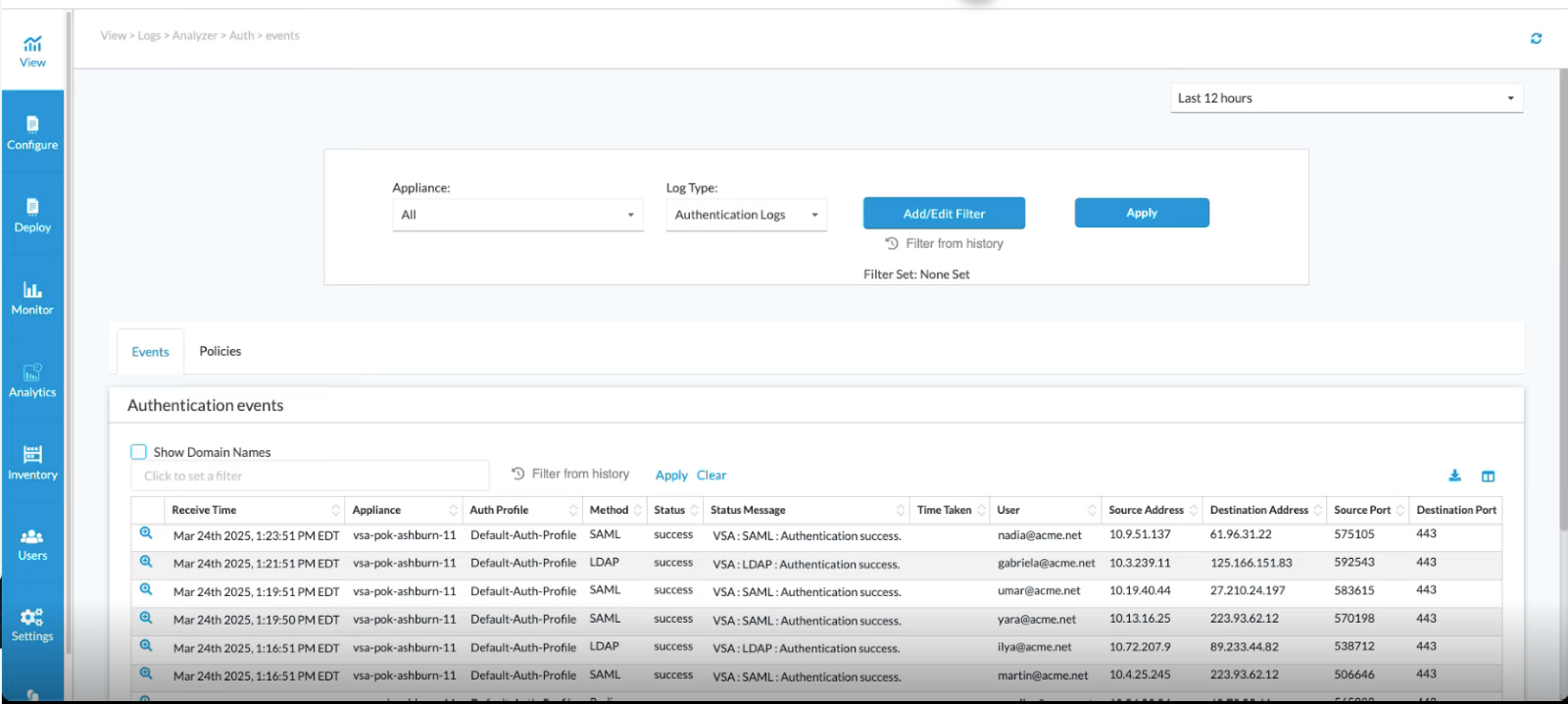Open the View section in the sidebar
Screen dimensions: 1568x704
coord(32,51)
